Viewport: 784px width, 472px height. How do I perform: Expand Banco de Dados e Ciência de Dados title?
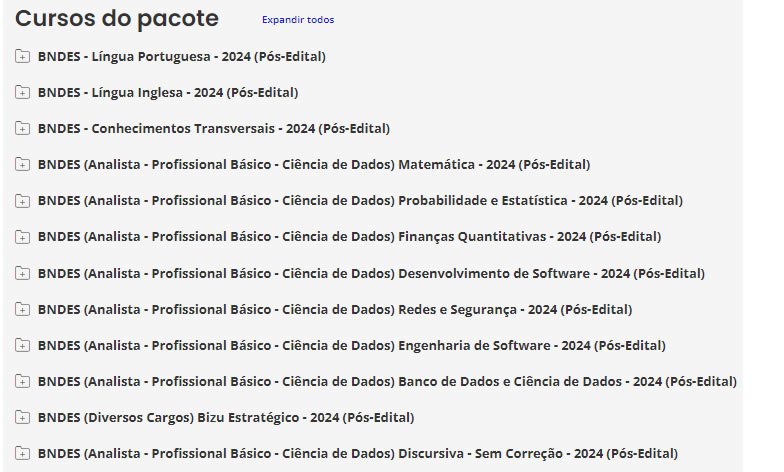(387, 381)
